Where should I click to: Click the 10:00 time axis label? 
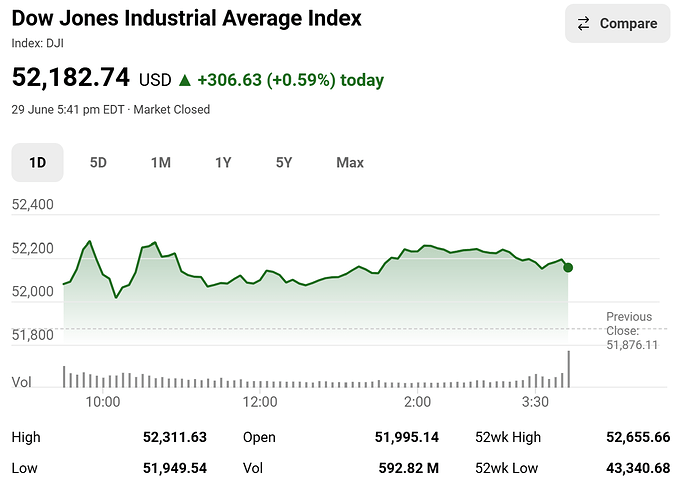click(103, 402)
